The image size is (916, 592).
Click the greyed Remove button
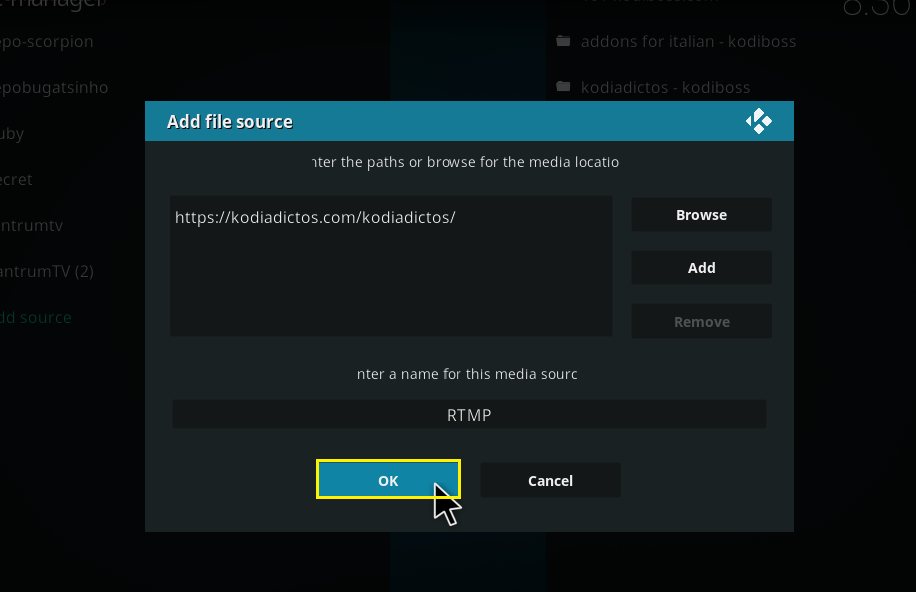coord(701,321)
